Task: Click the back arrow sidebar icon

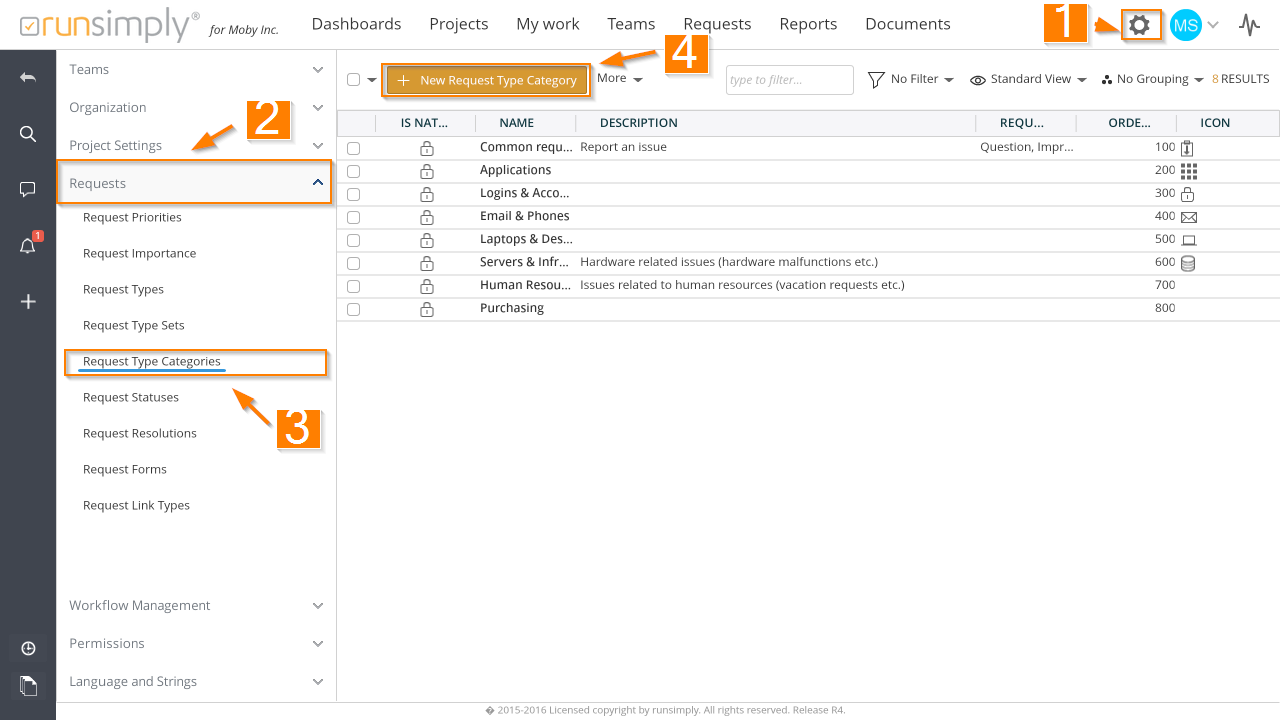Action: click(x=28, y=77)
